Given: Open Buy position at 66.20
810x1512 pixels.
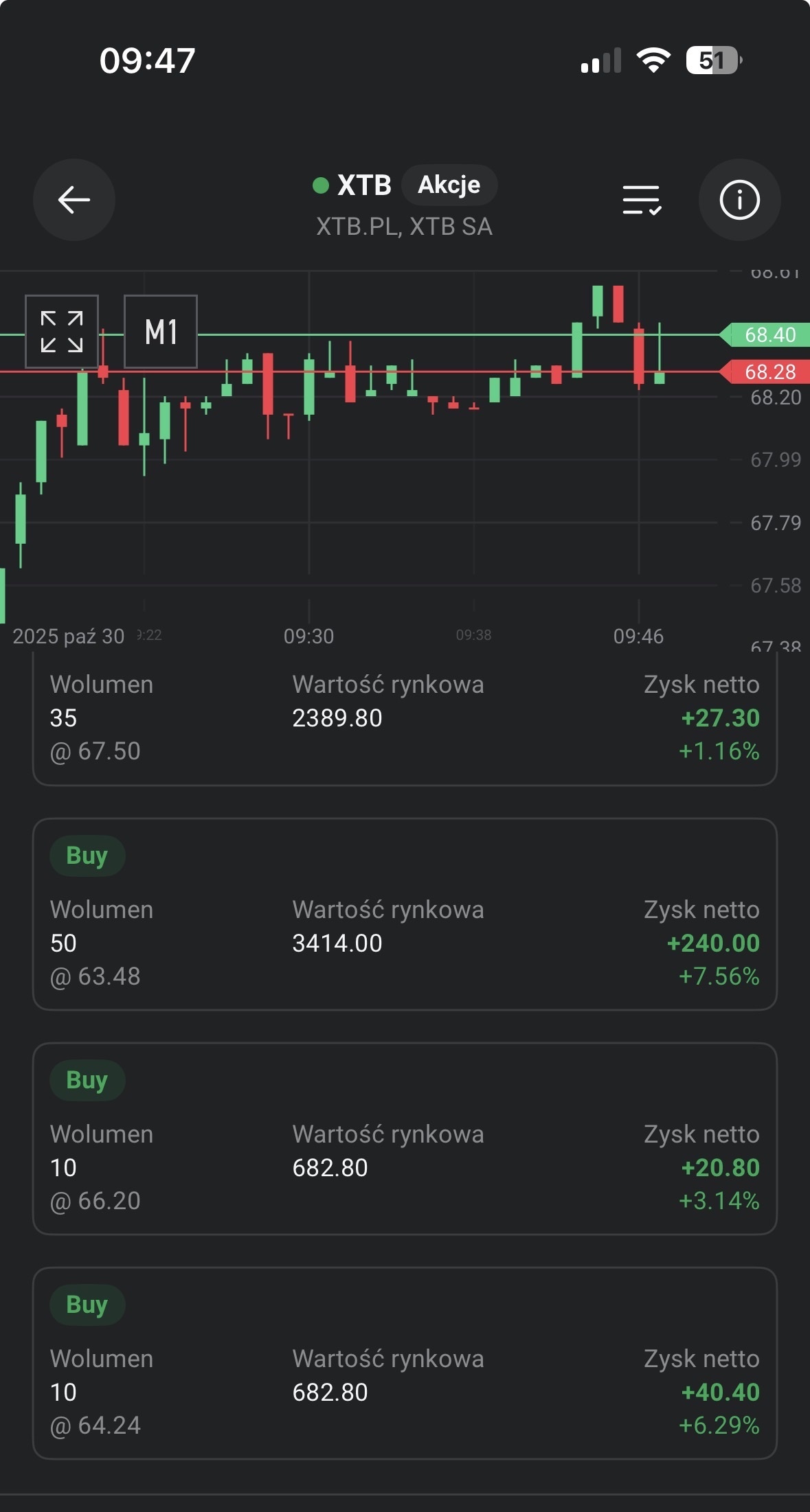Looking at the screenshot, I should (405, 1138).
